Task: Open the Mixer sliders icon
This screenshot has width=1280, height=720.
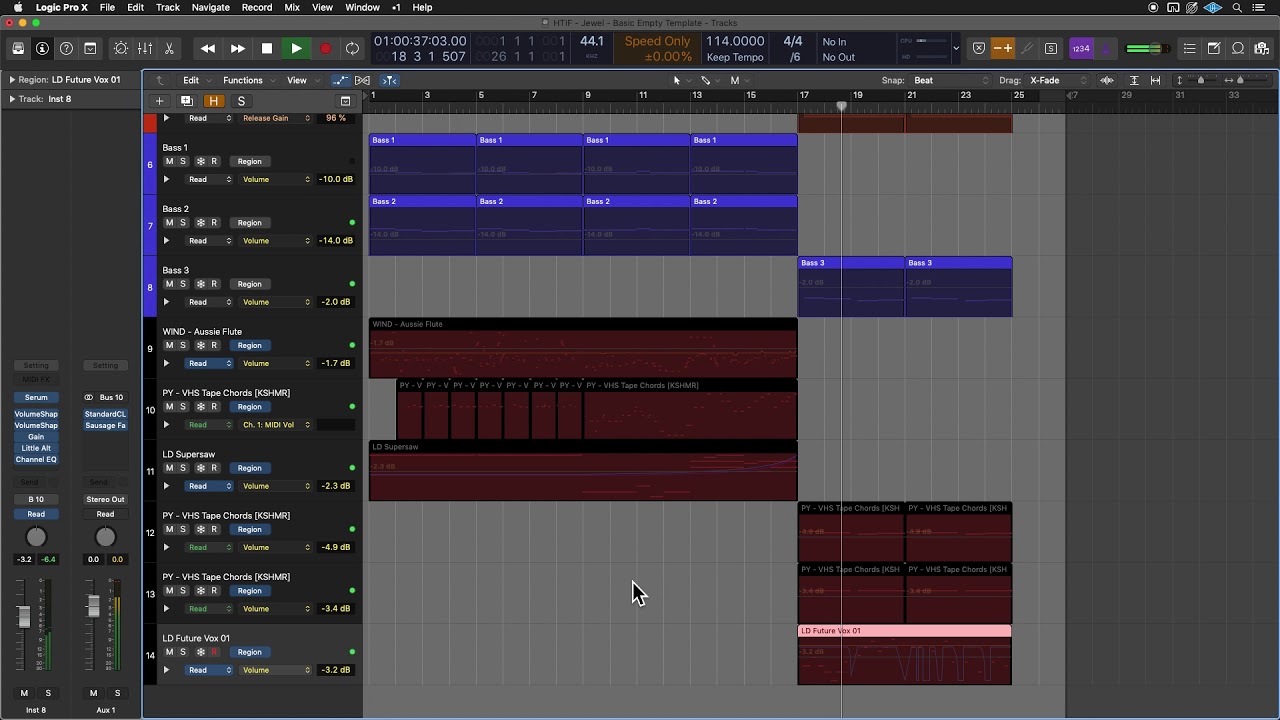Action: (x=145, y=48)
